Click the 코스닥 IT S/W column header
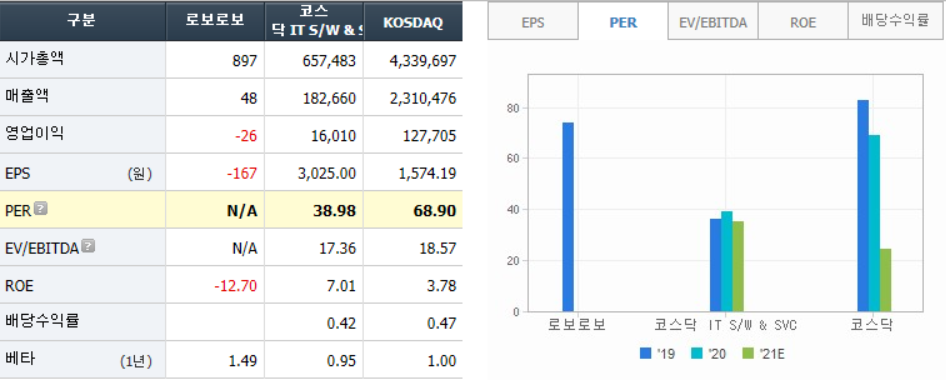Viewport: 946px width, 380px height. (314, 21)
